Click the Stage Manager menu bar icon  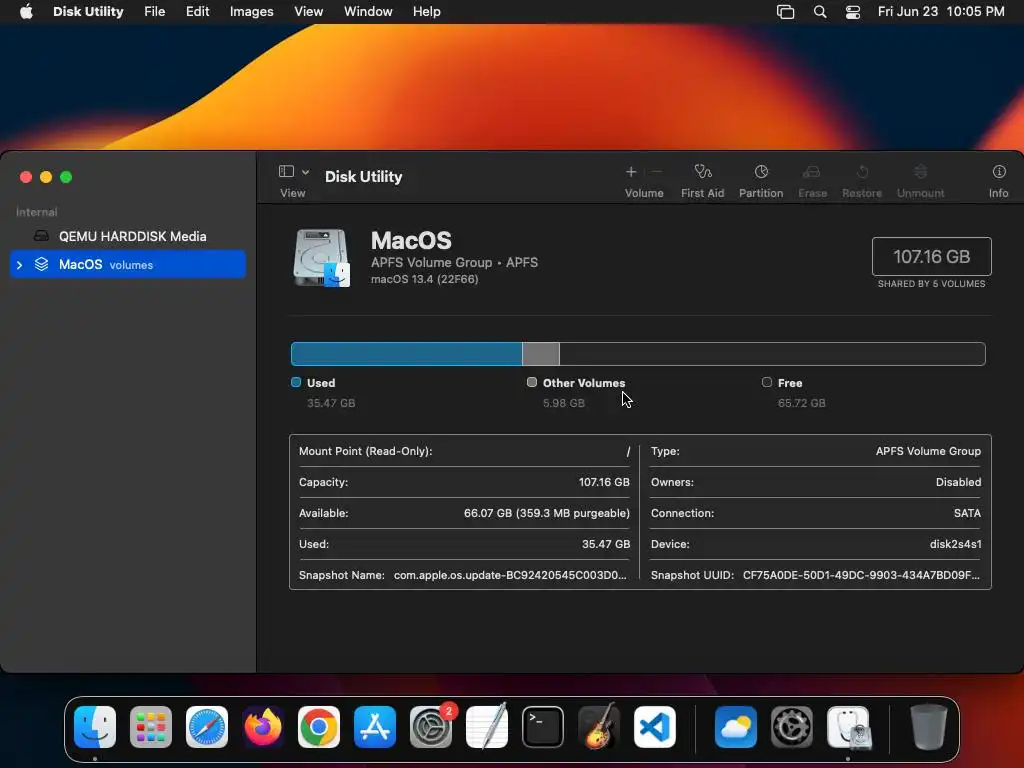(786, 12)
